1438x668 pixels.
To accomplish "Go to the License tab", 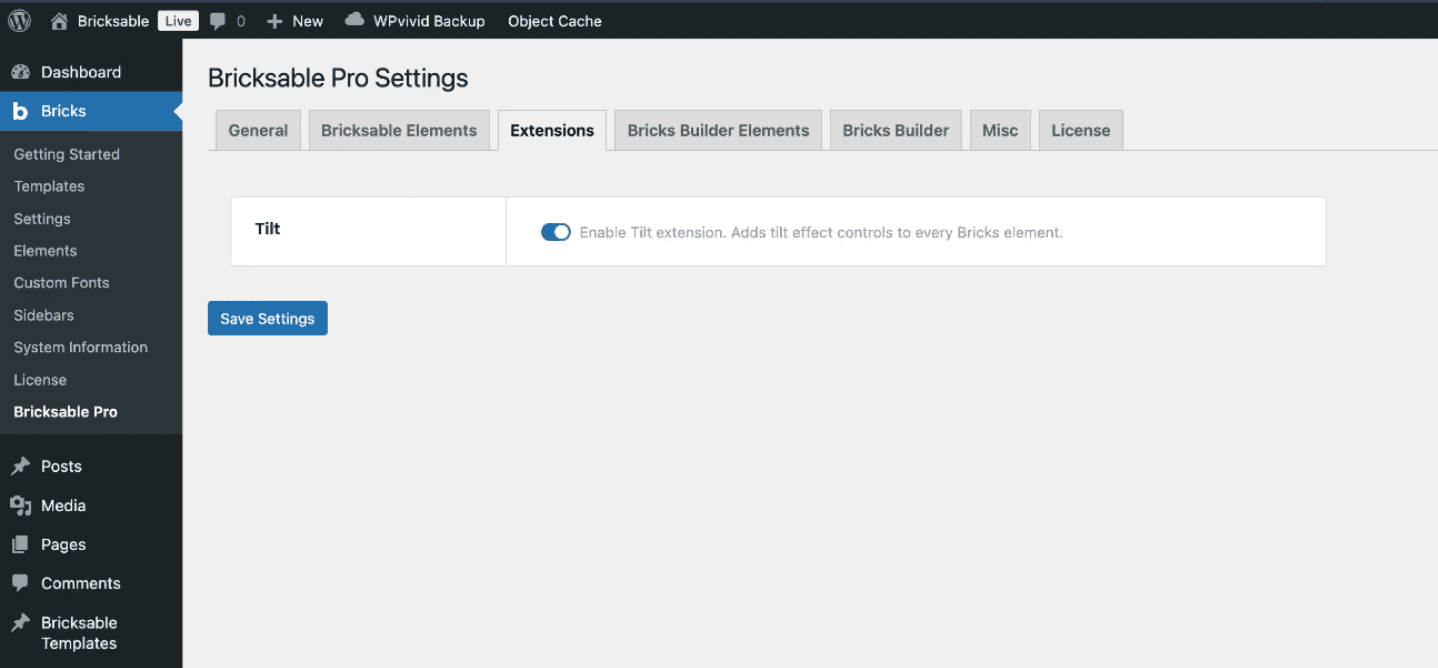I will coord(1080,131).
